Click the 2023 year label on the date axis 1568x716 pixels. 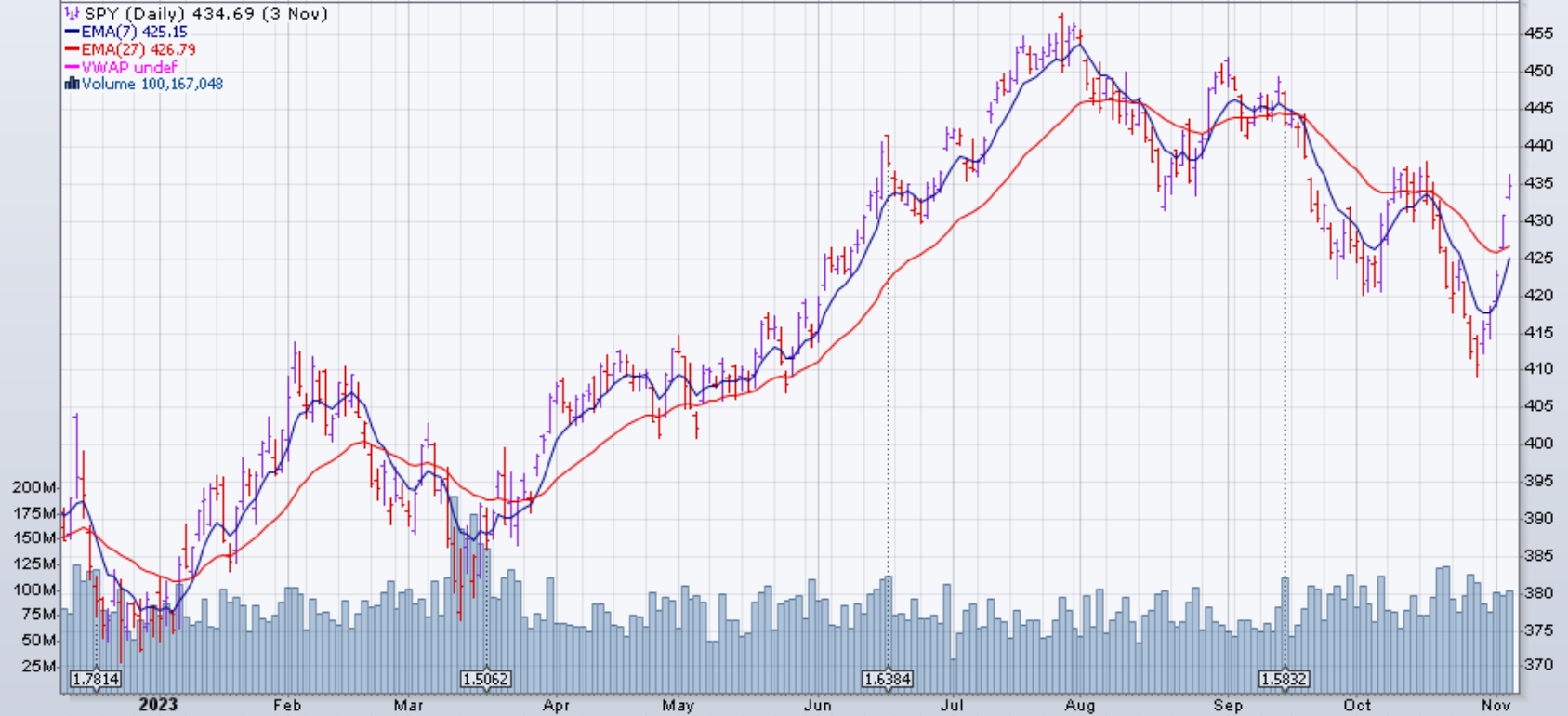pos(158,705)
